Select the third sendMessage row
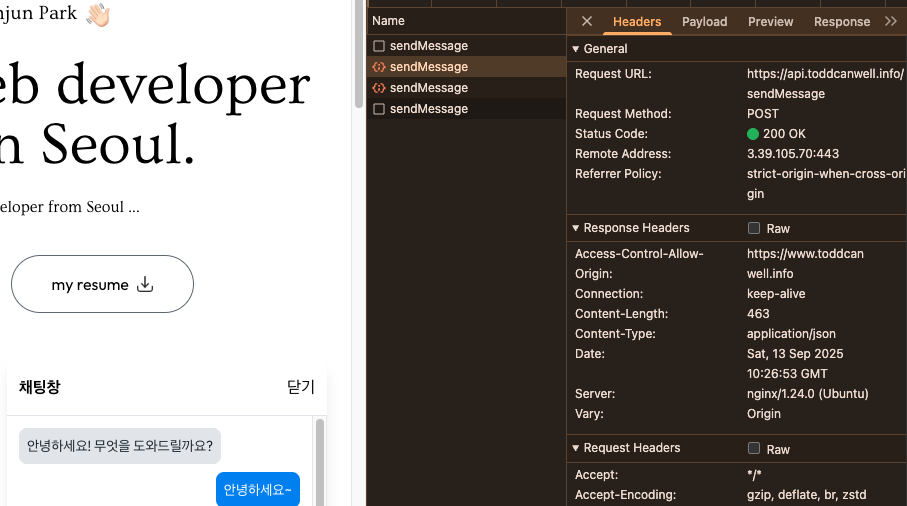 466,88
